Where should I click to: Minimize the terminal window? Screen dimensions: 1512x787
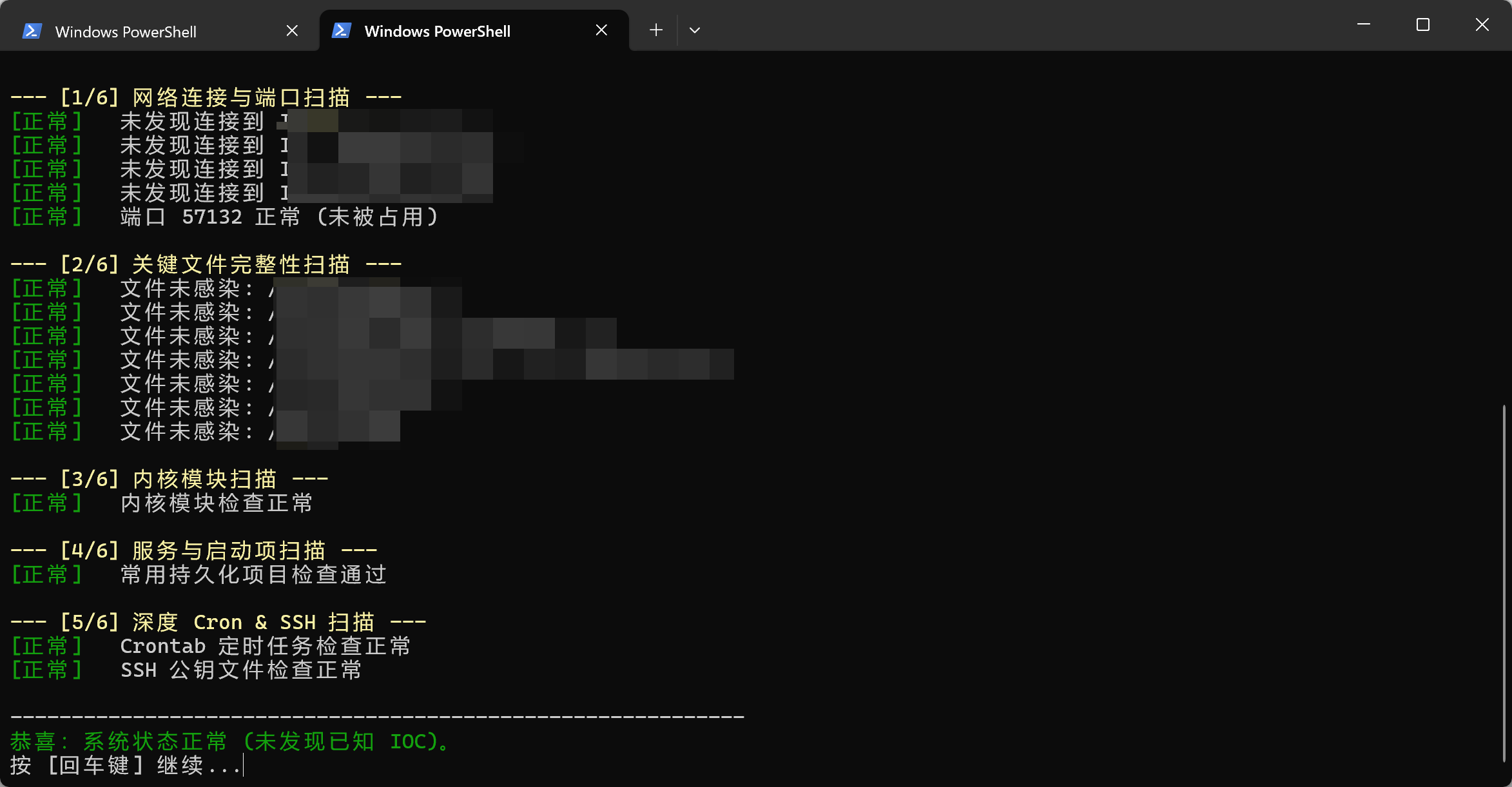pos(1364,24)
